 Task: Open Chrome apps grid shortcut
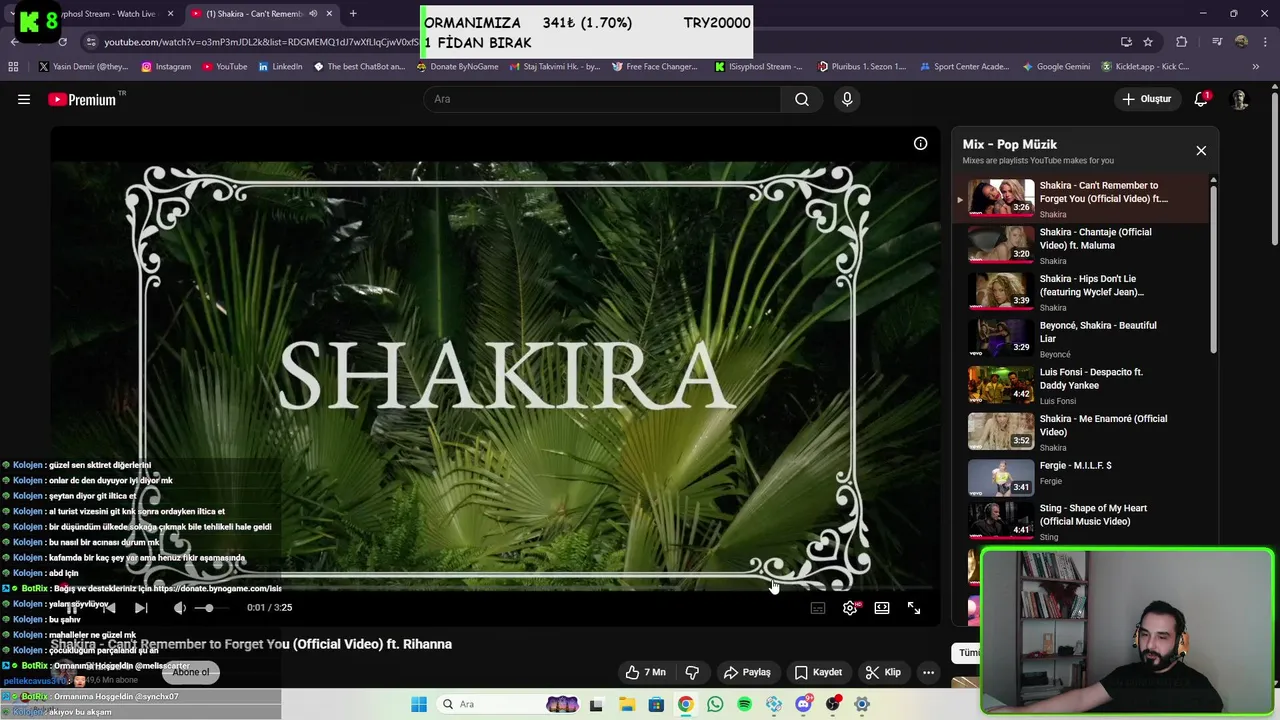[13, 67]
